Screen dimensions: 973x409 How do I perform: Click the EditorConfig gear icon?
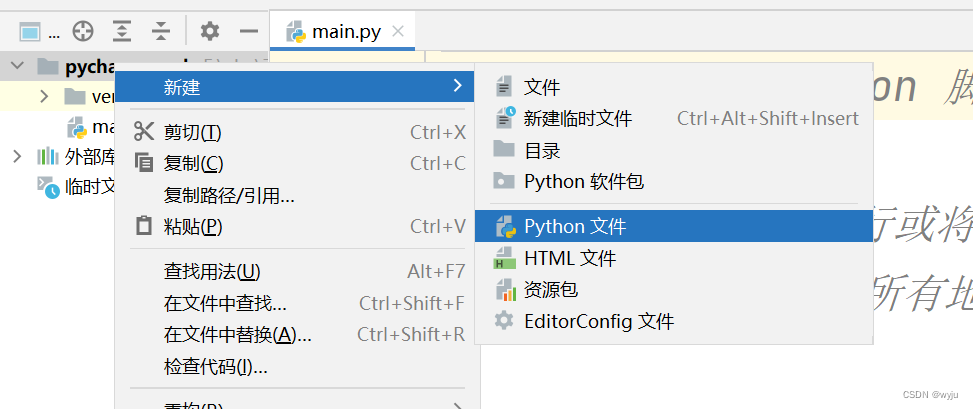tap(504, 320)
